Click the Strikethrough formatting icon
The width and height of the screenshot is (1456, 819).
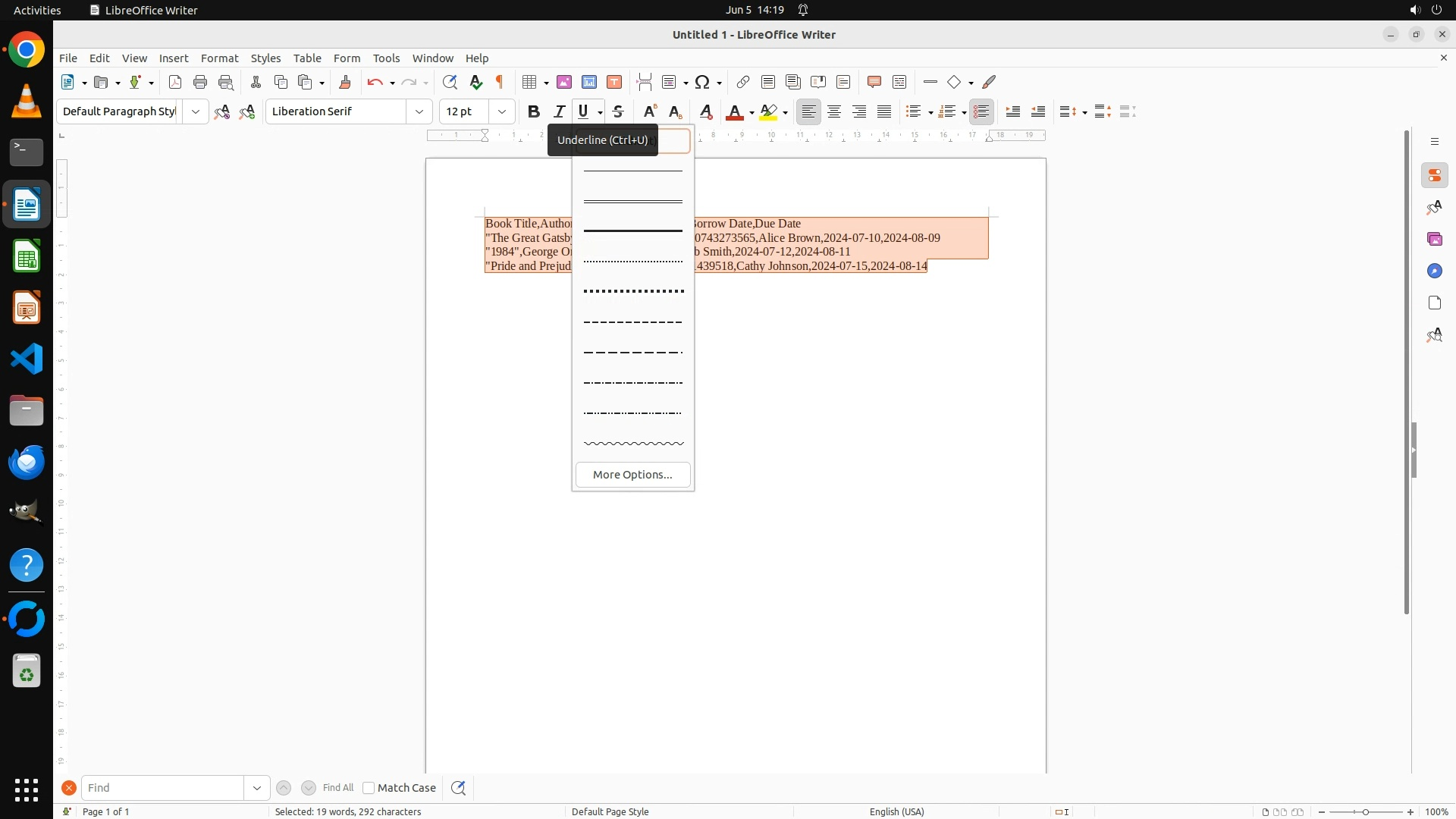(618, 111)
